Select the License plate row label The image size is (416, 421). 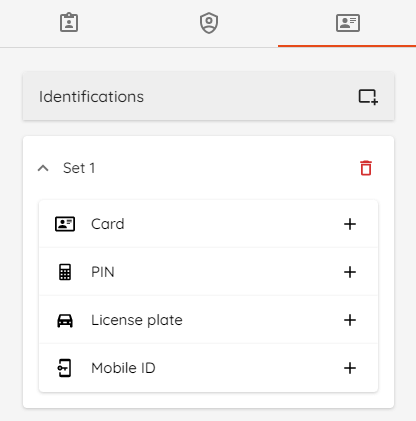pyautogui.click(x=137, y=320)
